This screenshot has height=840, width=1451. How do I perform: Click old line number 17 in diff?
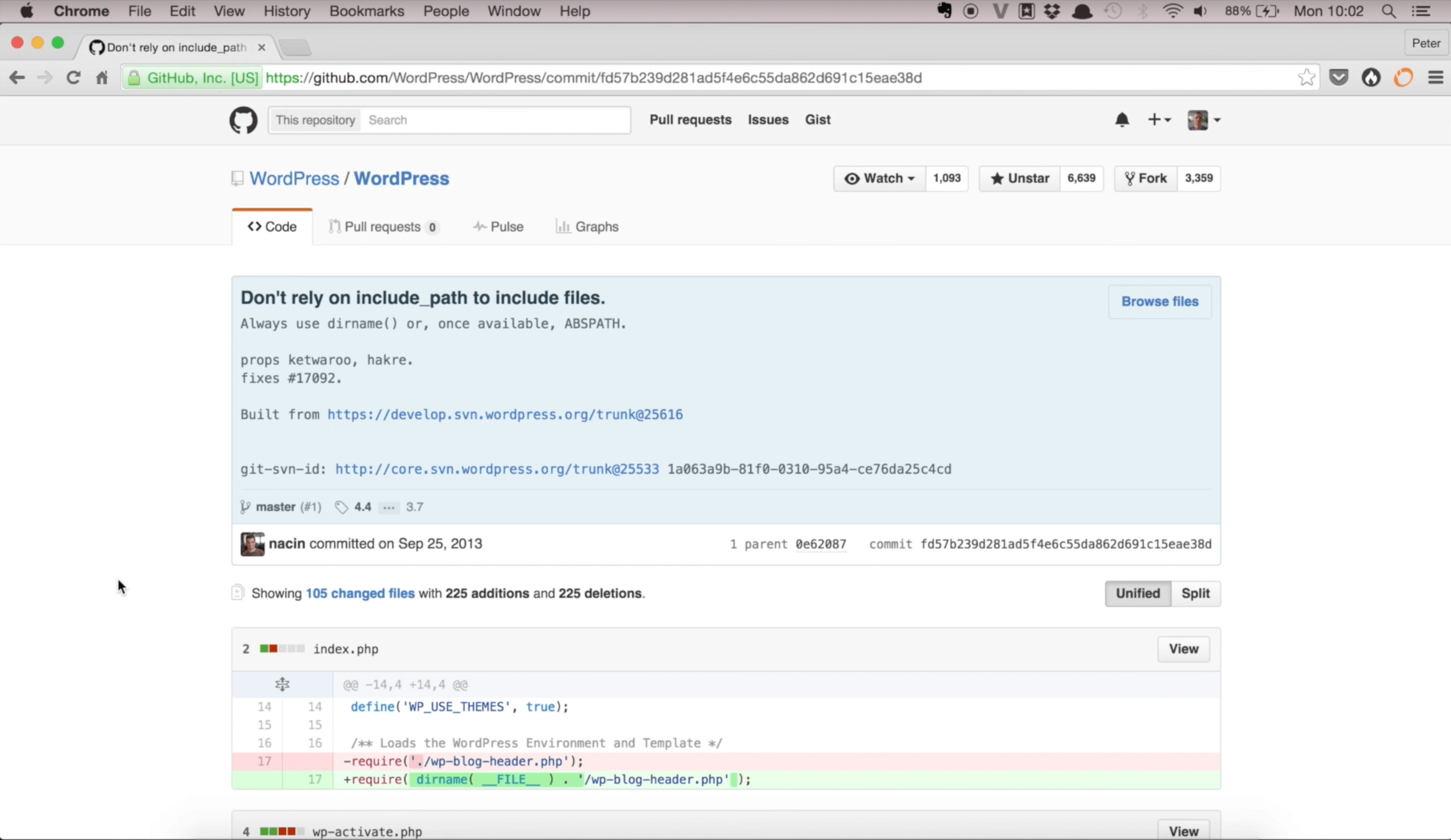point(264,762)
